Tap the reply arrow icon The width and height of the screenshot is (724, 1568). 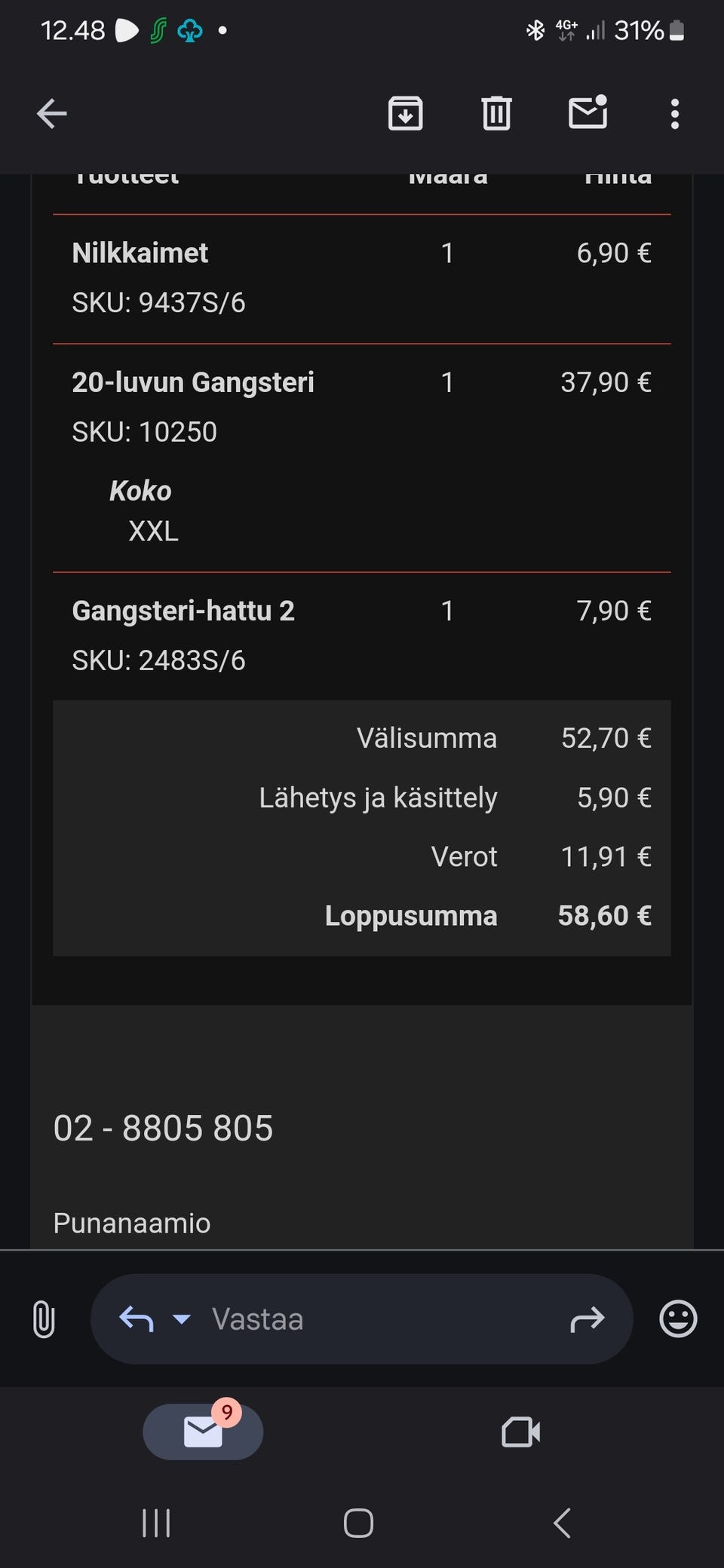point(137,1319)
